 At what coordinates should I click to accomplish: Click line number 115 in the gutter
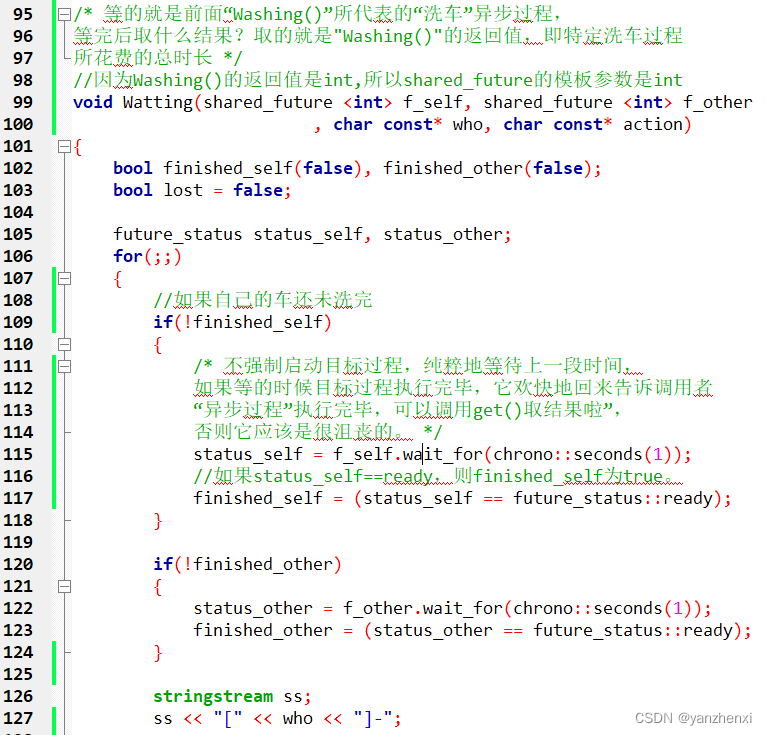(x=18, y=454)
